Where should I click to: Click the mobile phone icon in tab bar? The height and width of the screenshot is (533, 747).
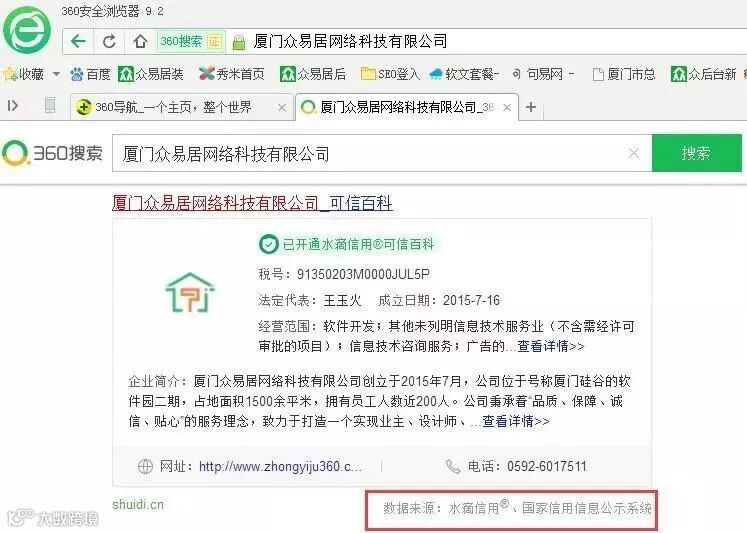(x=50, y=105)
